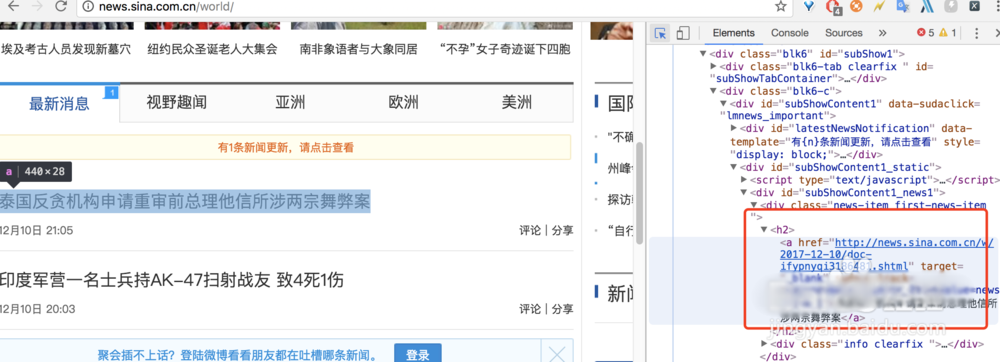Switch to Elements tab in DevTools

tap(733, 33)
